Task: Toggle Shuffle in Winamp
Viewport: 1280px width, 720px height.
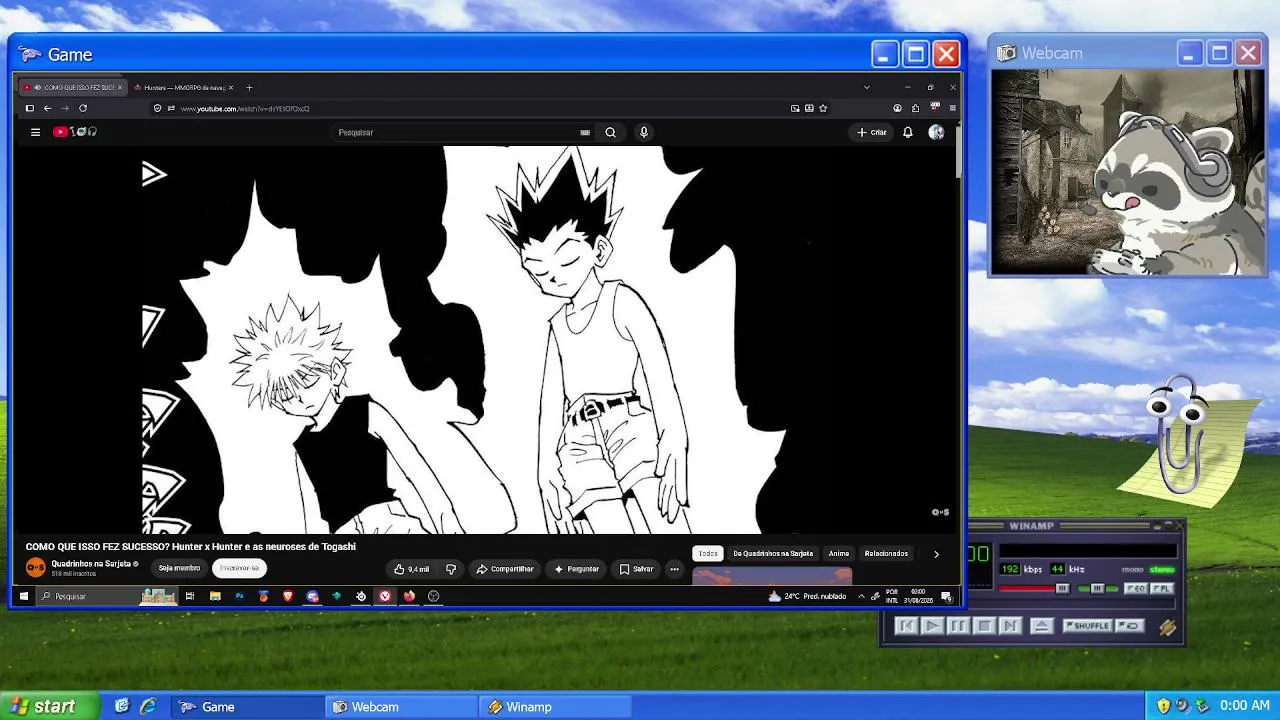Action: (x=1087, y=626)
